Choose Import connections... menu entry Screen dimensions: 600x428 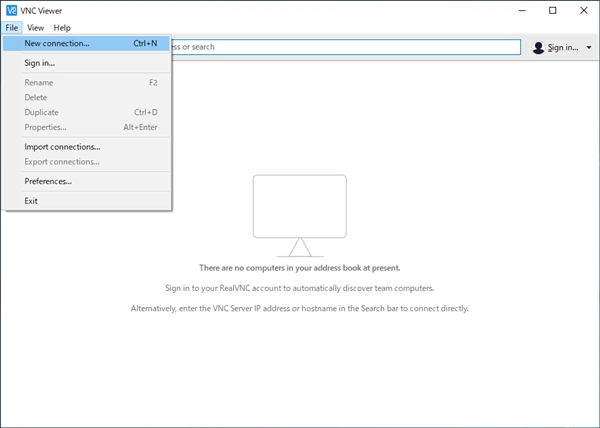click(x=86, y=147)
